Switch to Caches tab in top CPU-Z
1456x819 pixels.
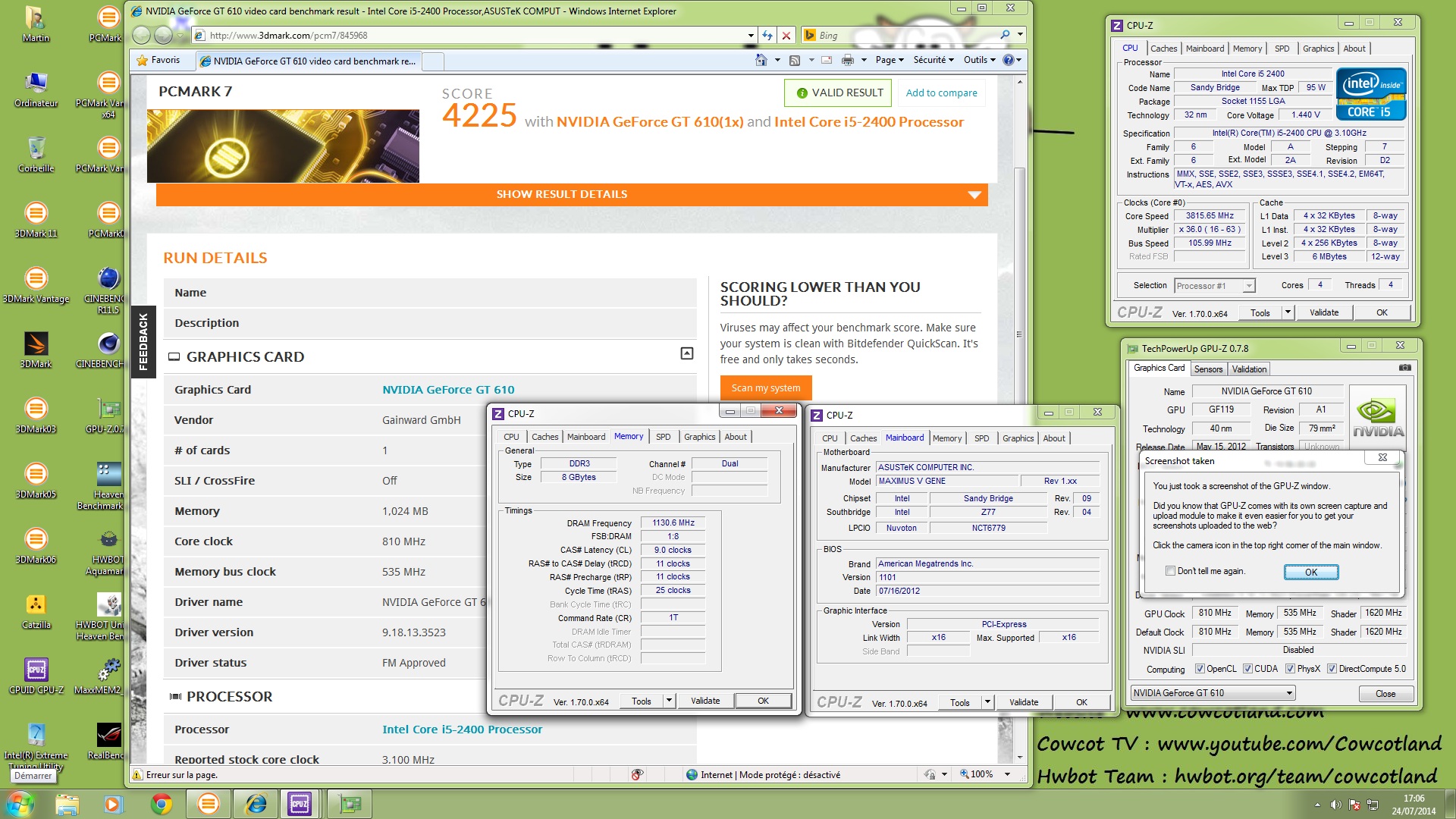[1163, 49]
